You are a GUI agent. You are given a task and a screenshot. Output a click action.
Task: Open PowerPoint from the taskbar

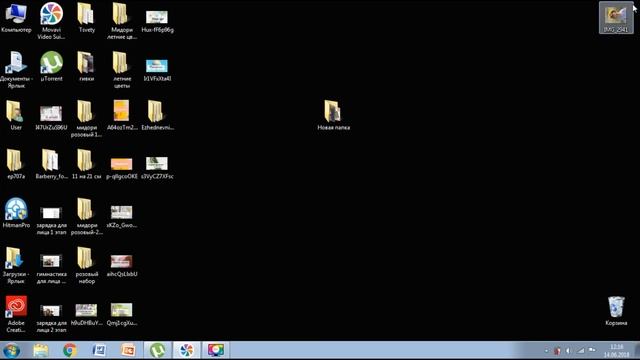click(x=129, y=350)
